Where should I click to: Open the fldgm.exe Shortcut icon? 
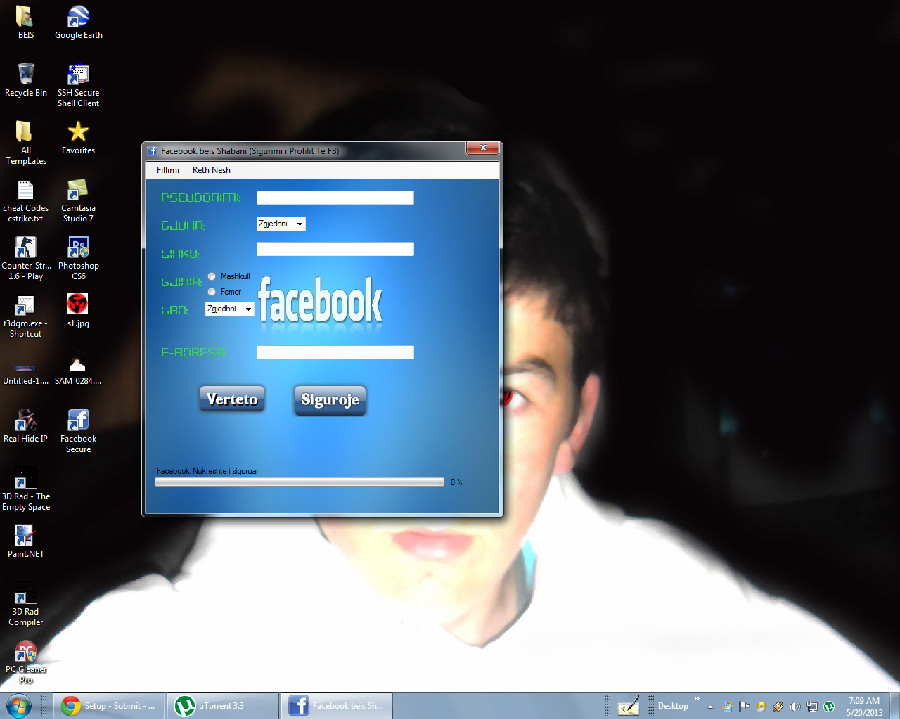point(25,316)
